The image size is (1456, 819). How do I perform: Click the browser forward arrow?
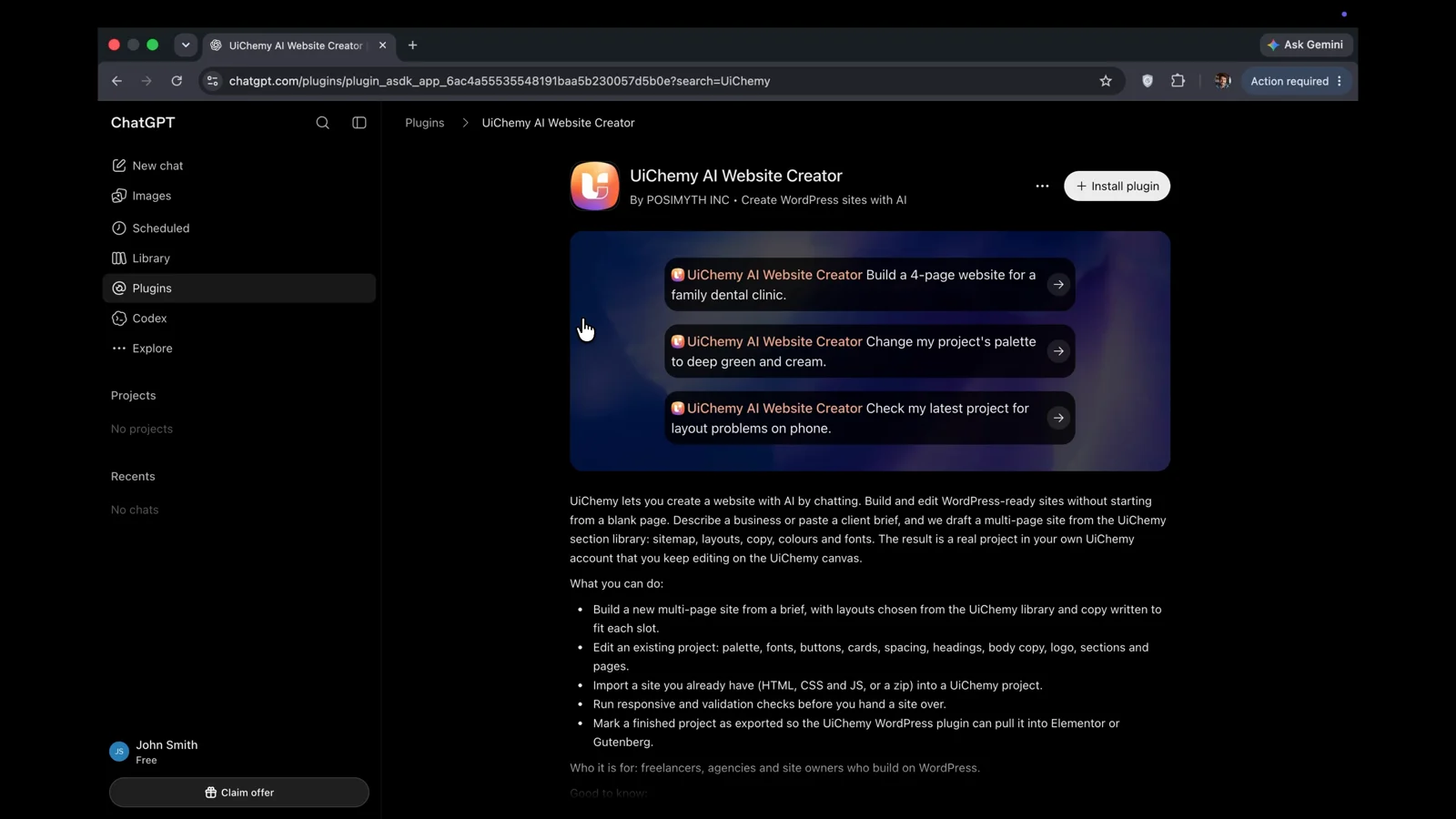pos(147,81)
